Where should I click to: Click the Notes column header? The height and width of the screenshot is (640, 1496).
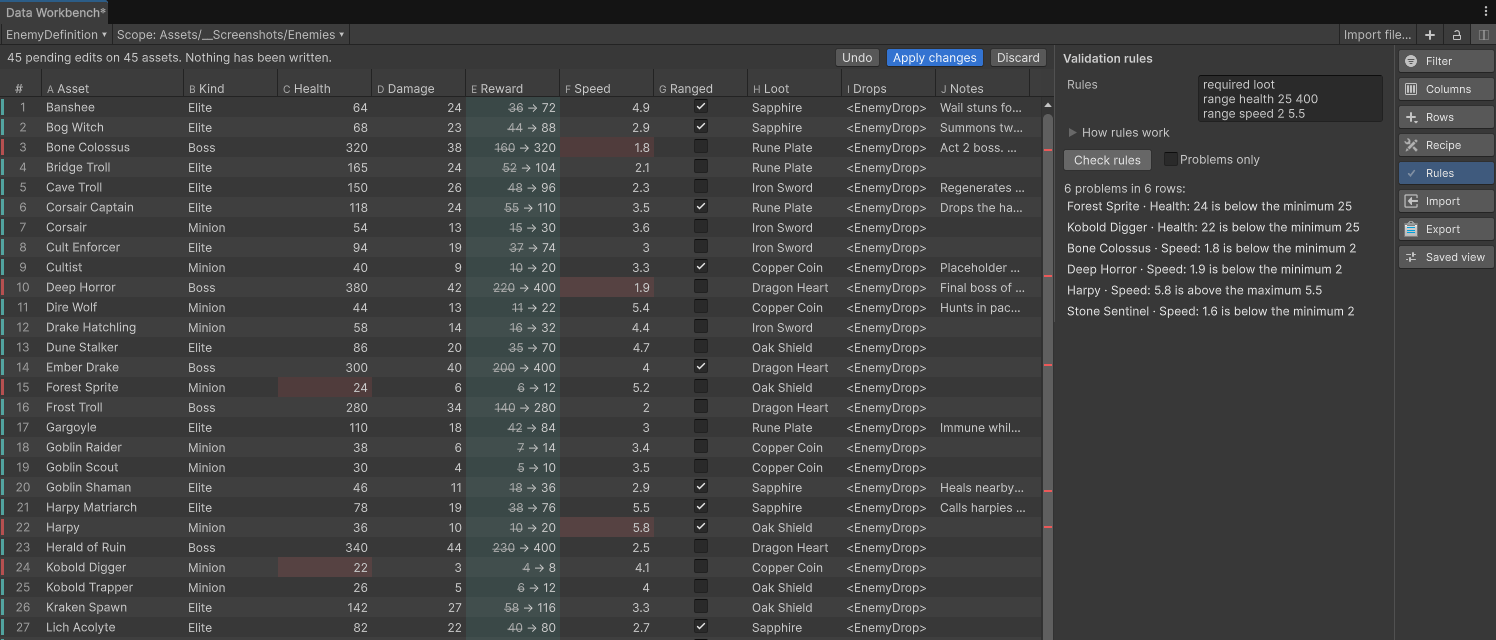click(982, 88)
